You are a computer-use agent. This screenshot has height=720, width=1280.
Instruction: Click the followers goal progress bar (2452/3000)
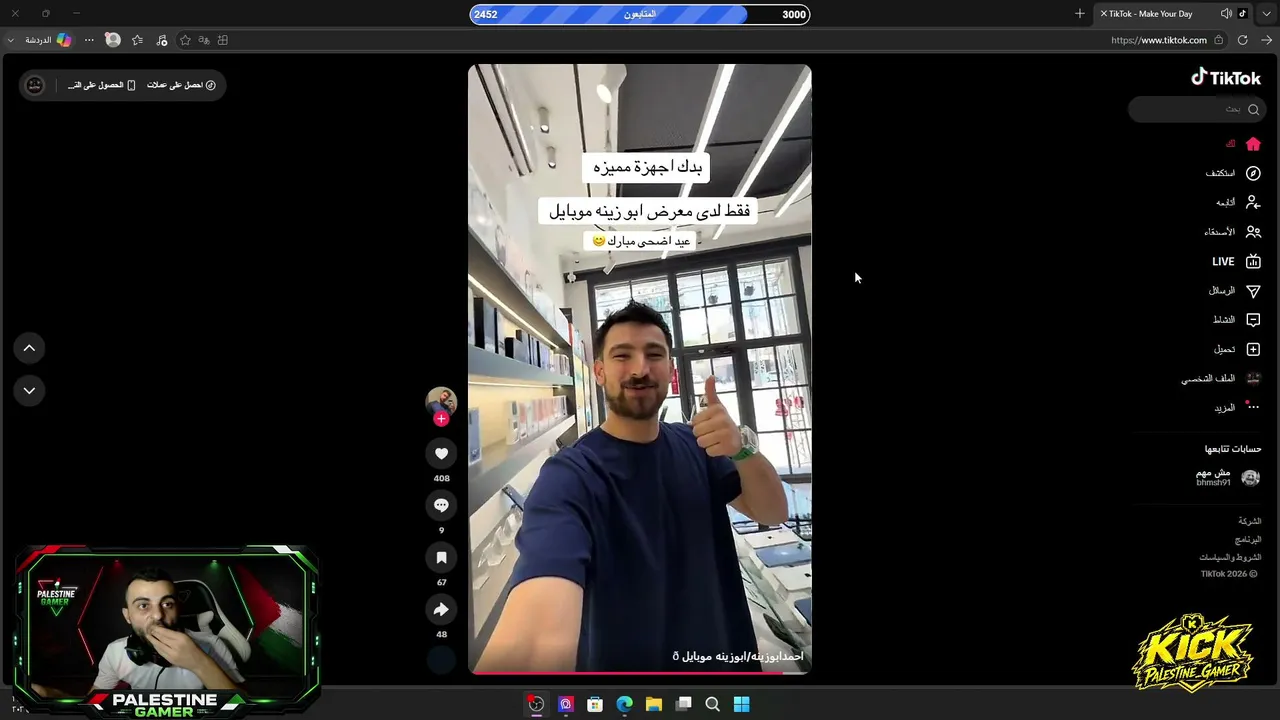640,14
